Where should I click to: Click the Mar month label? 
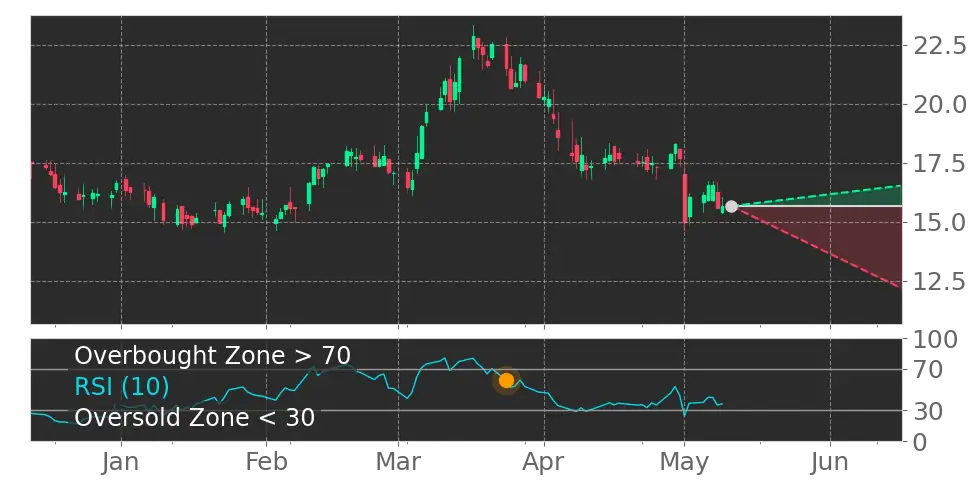tap(399, 462)
